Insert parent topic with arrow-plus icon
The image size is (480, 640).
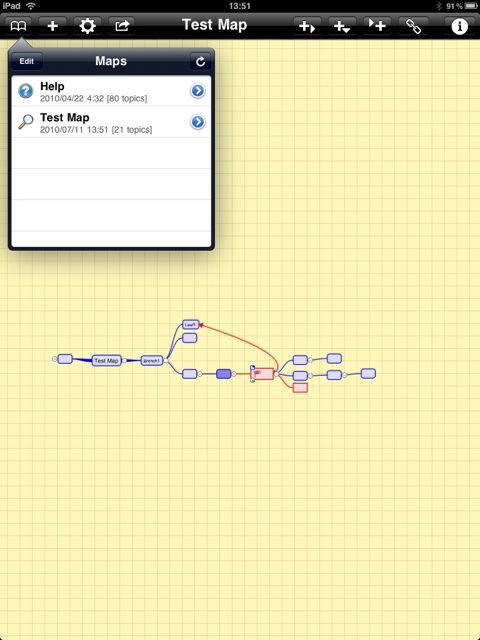click(x=377, y=26)
